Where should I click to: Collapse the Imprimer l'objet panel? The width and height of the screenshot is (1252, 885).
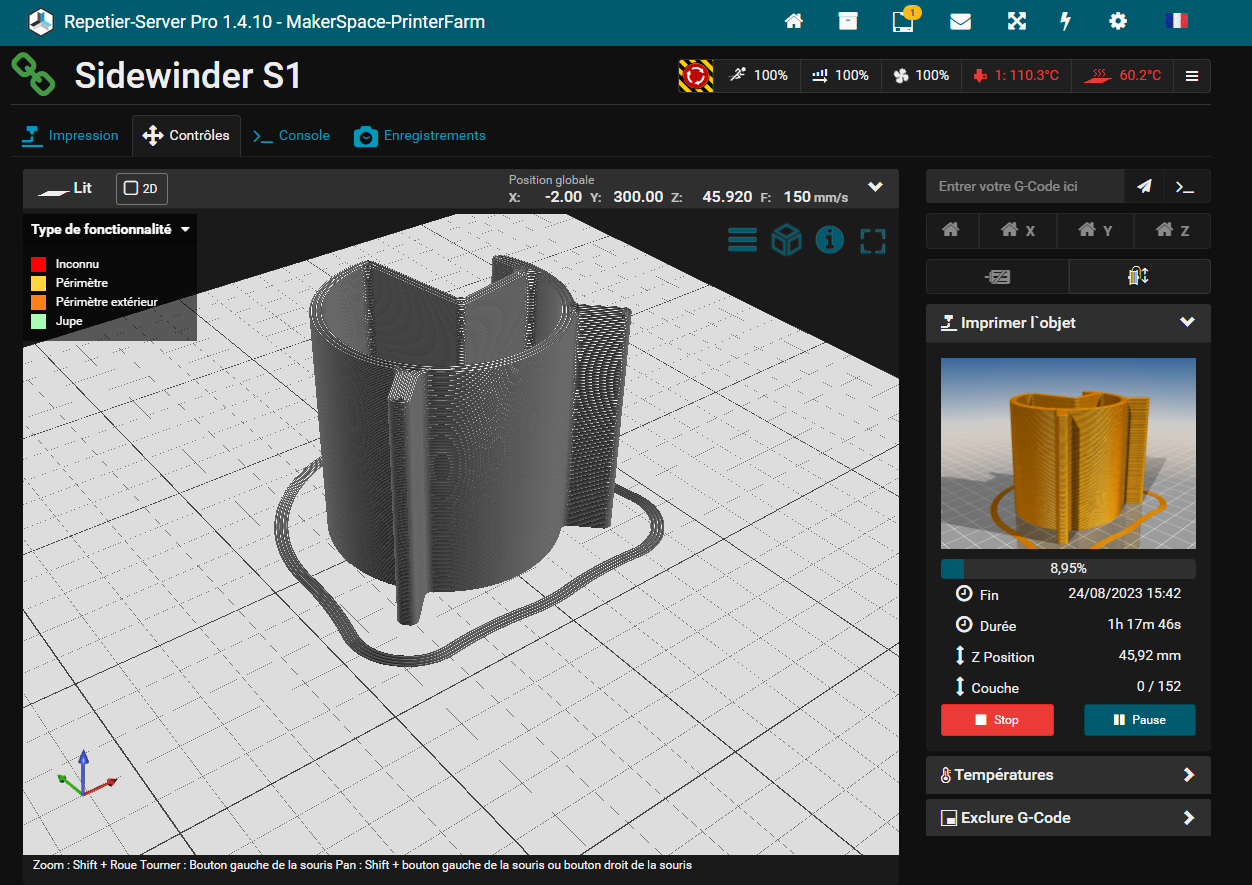(x=1186, y=322)
